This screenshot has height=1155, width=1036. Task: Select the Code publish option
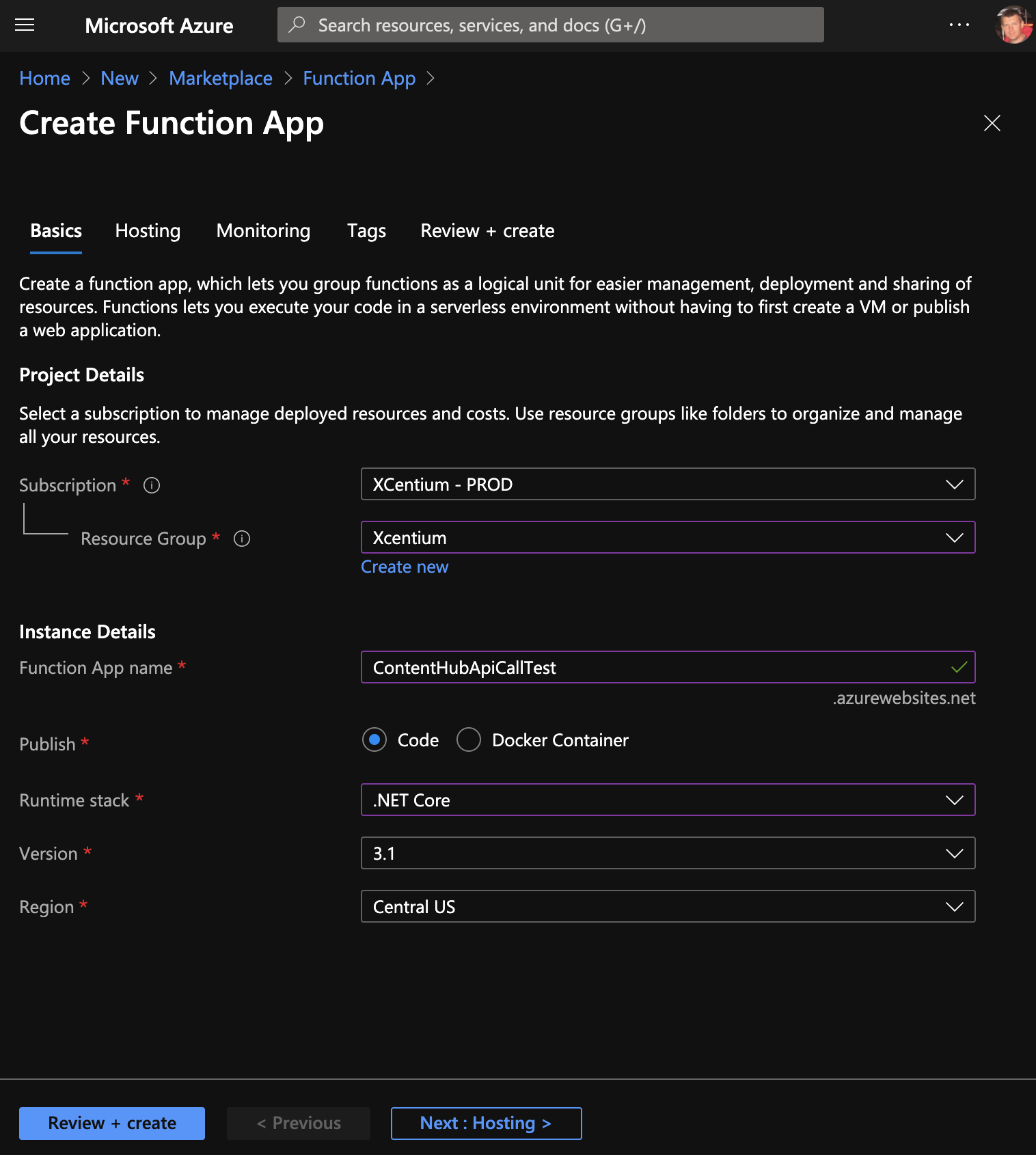(374, 740)
